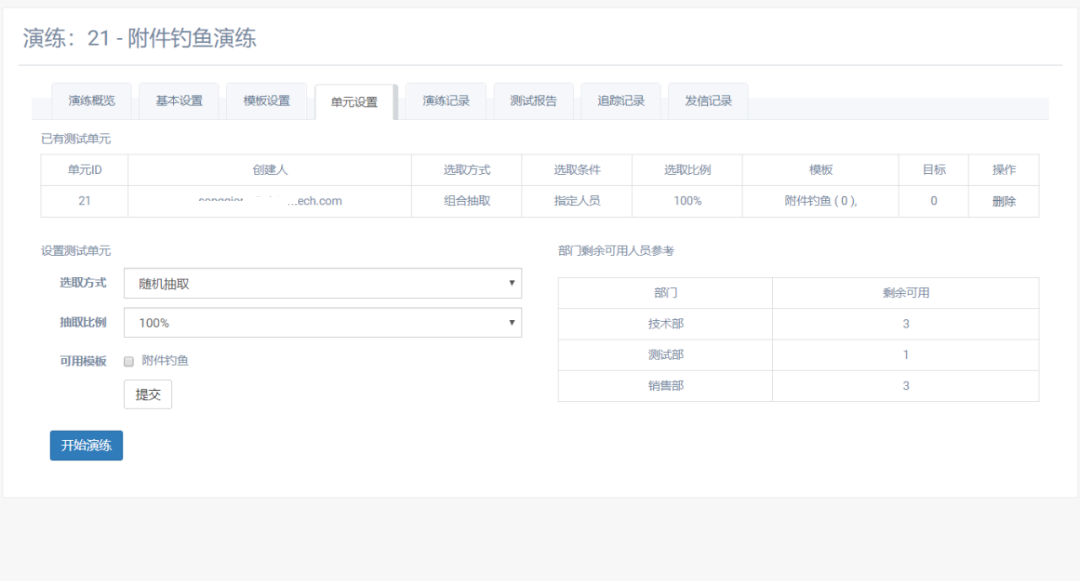Click remaining count for 技术部
The height and width of the screenshot is (581, 1080).
[x=905, y=324]
